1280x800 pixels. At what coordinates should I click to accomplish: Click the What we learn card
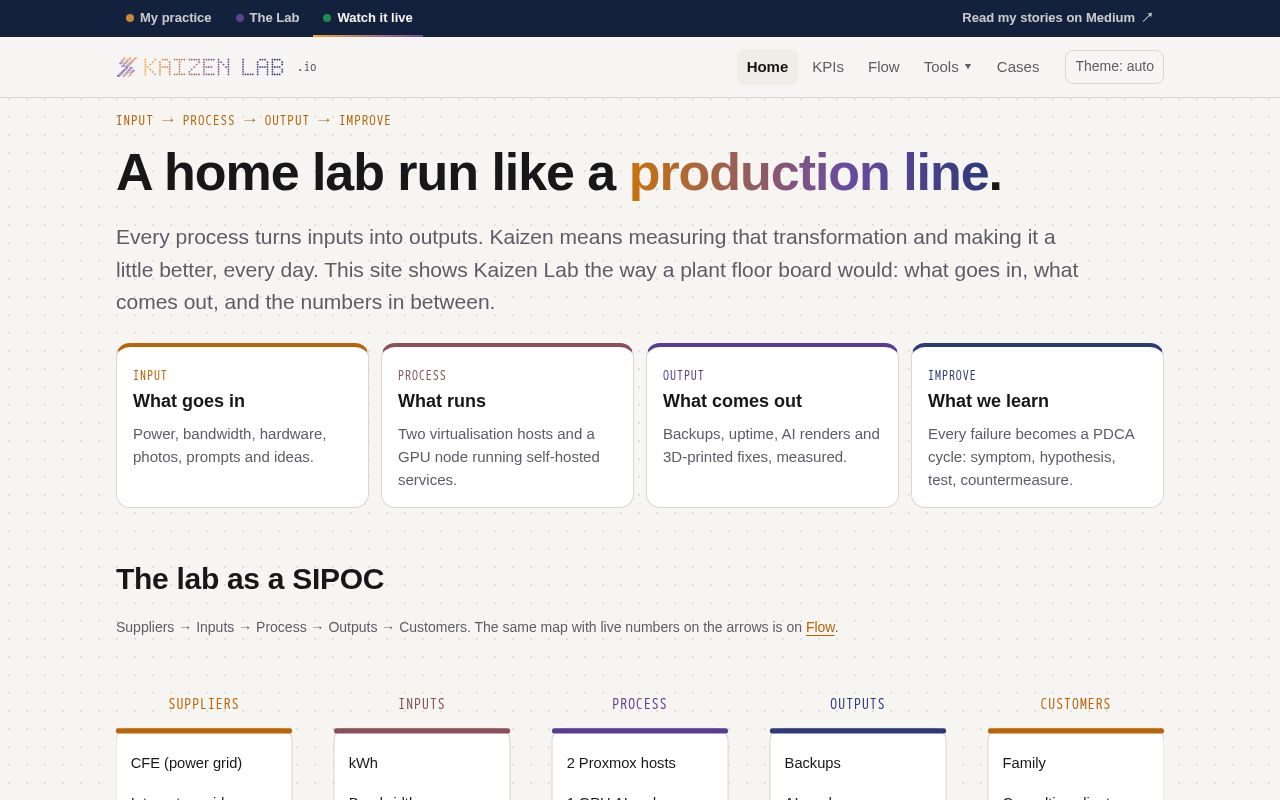1037,426
